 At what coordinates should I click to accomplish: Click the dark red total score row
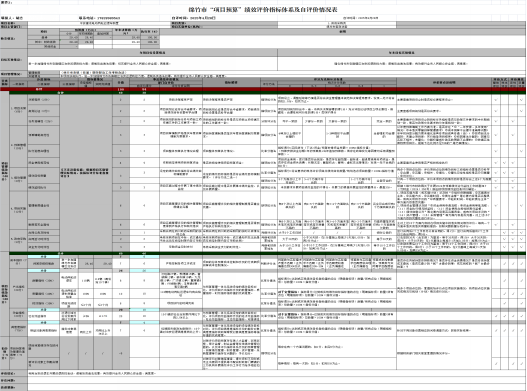pos(263,89)
